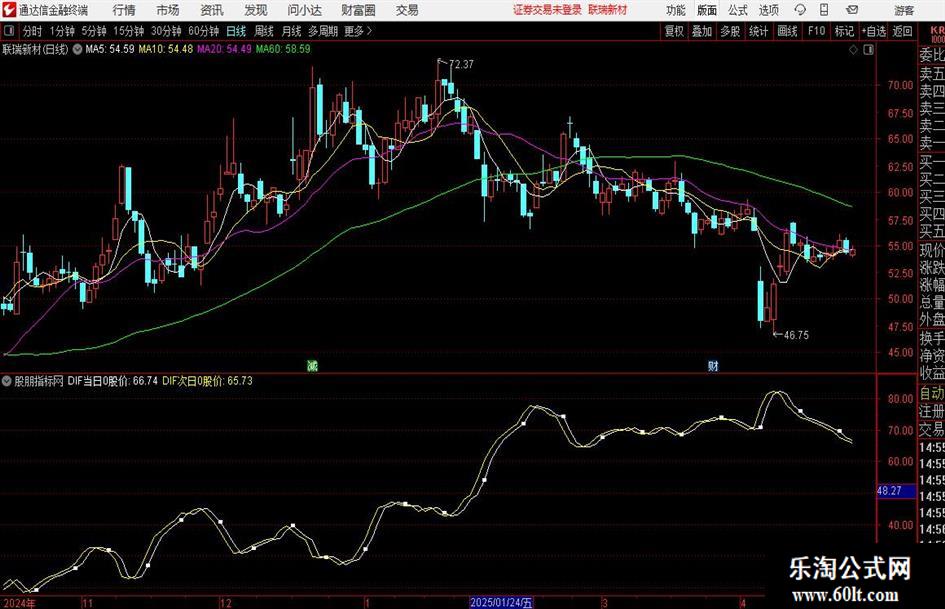Open the 交易 menu

tap(407, 10)
